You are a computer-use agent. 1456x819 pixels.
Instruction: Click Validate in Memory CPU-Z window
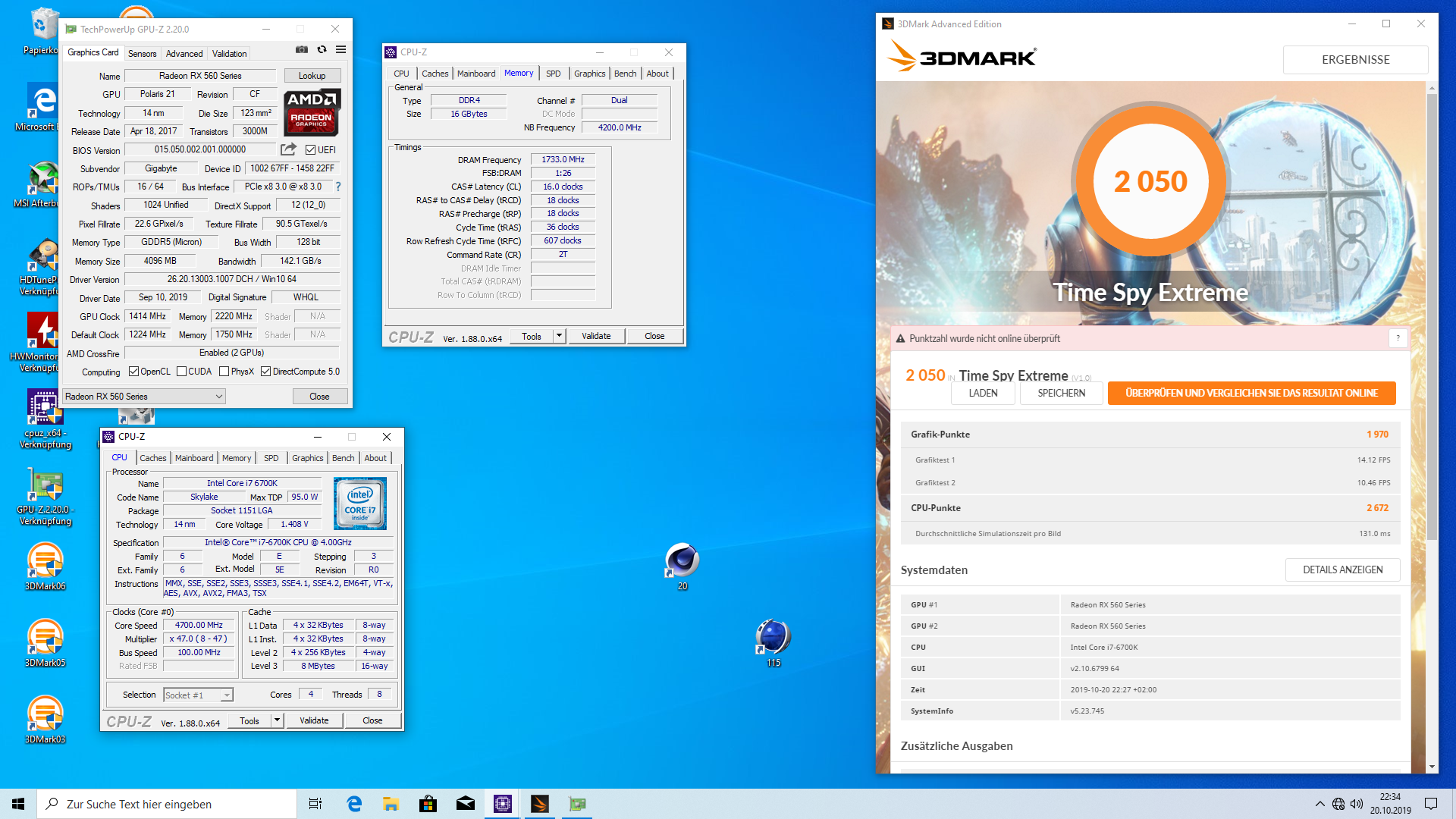pos(596,336)
